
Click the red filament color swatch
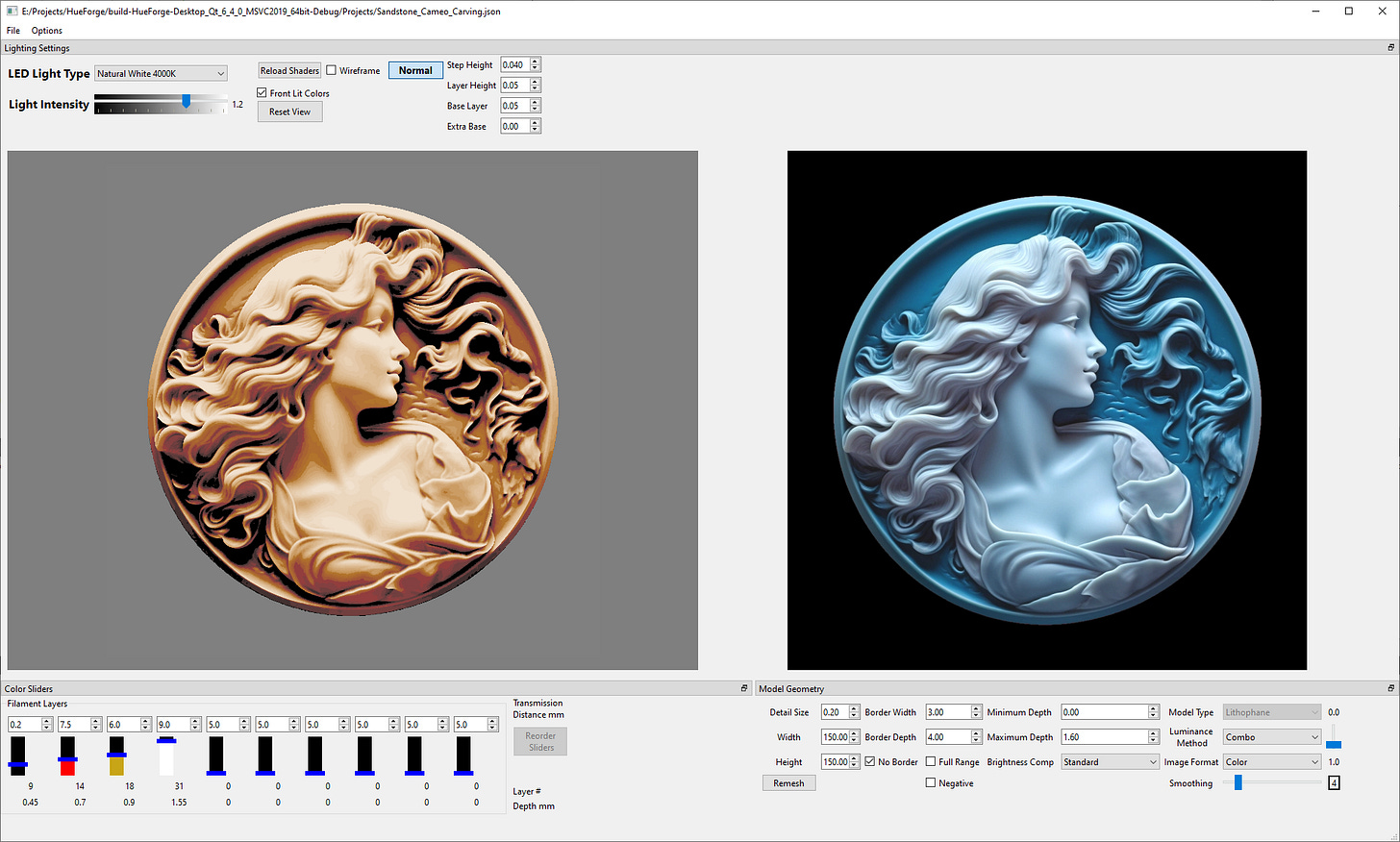click(x=67, y=768)
